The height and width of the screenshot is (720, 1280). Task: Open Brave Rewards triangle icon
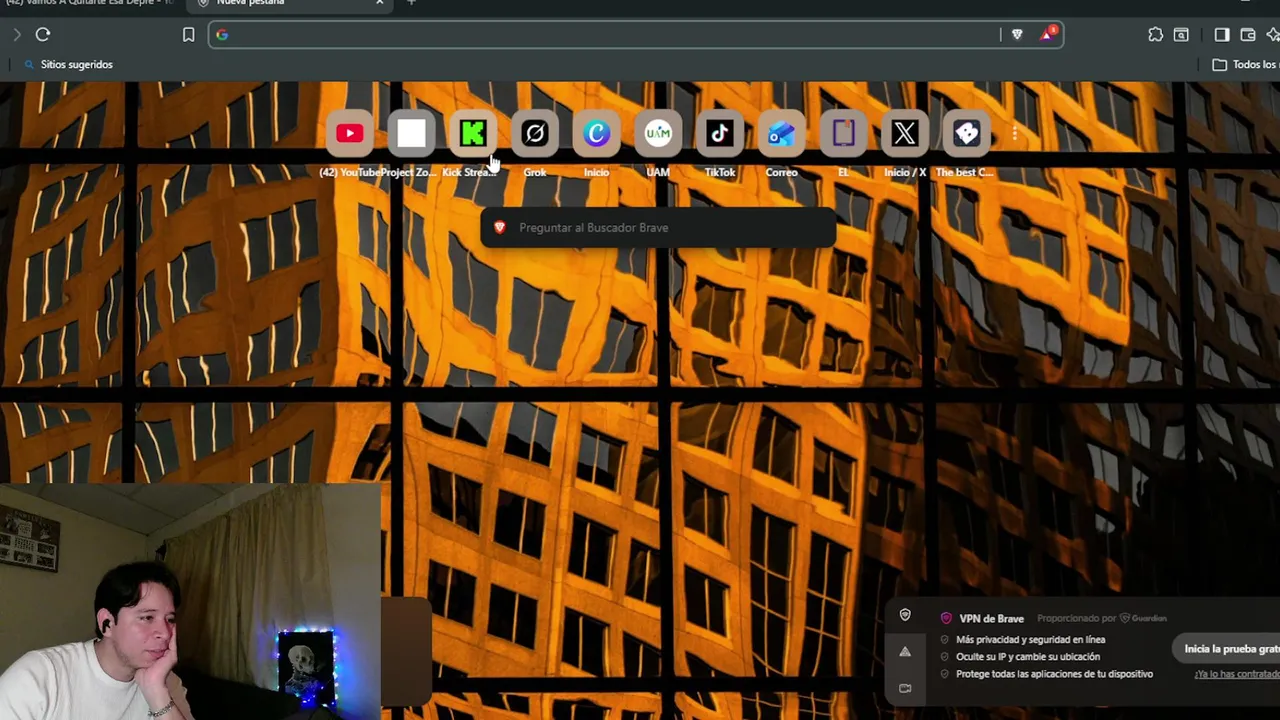point(1047,35)
